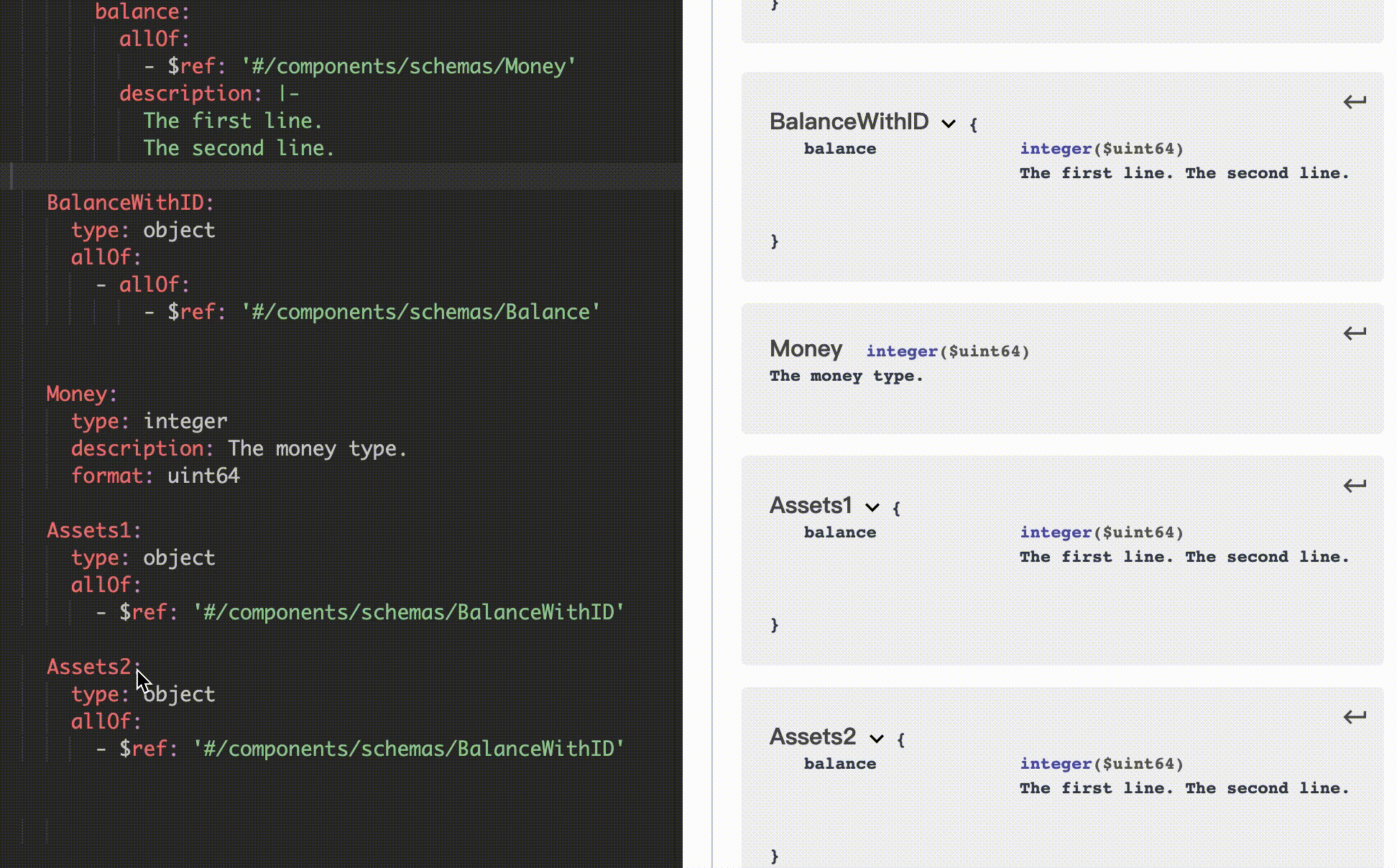The width and height of the screenshot is (1397, 868).
Task: Click integer($uint64) type in BalanceWithID card
Action: pos(1102,149)
